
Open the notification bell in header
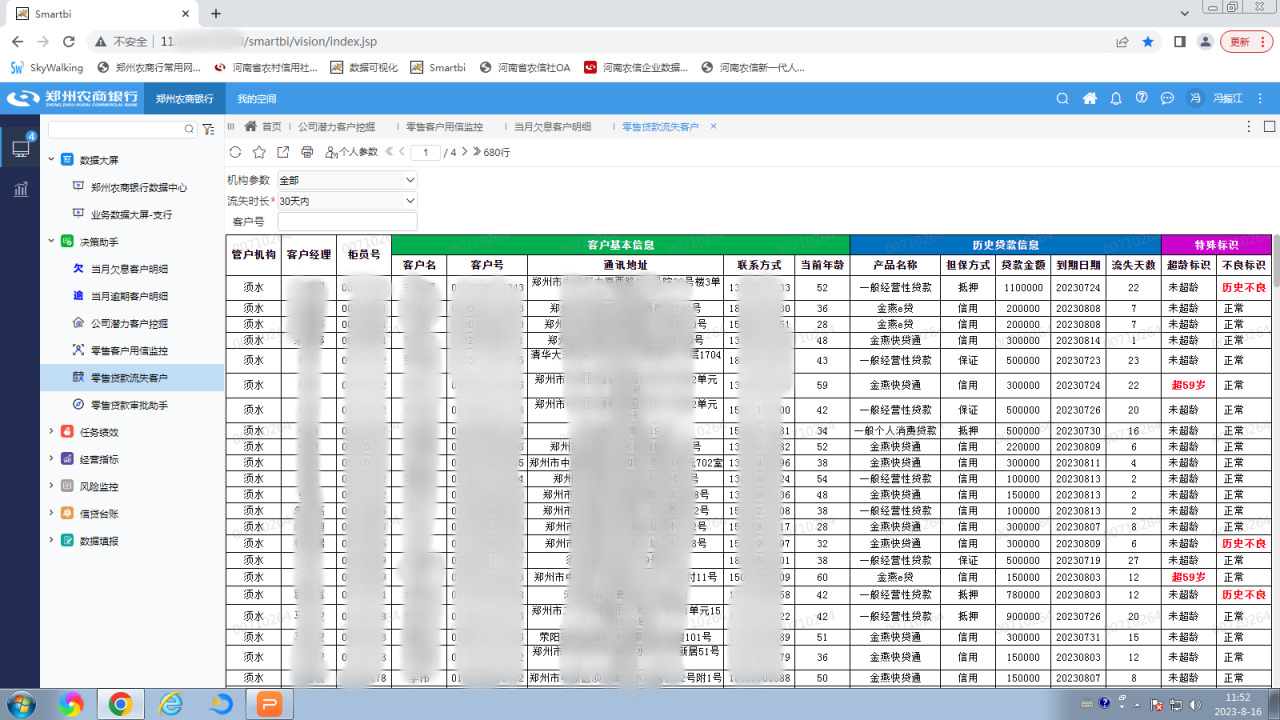[1116, 98]
